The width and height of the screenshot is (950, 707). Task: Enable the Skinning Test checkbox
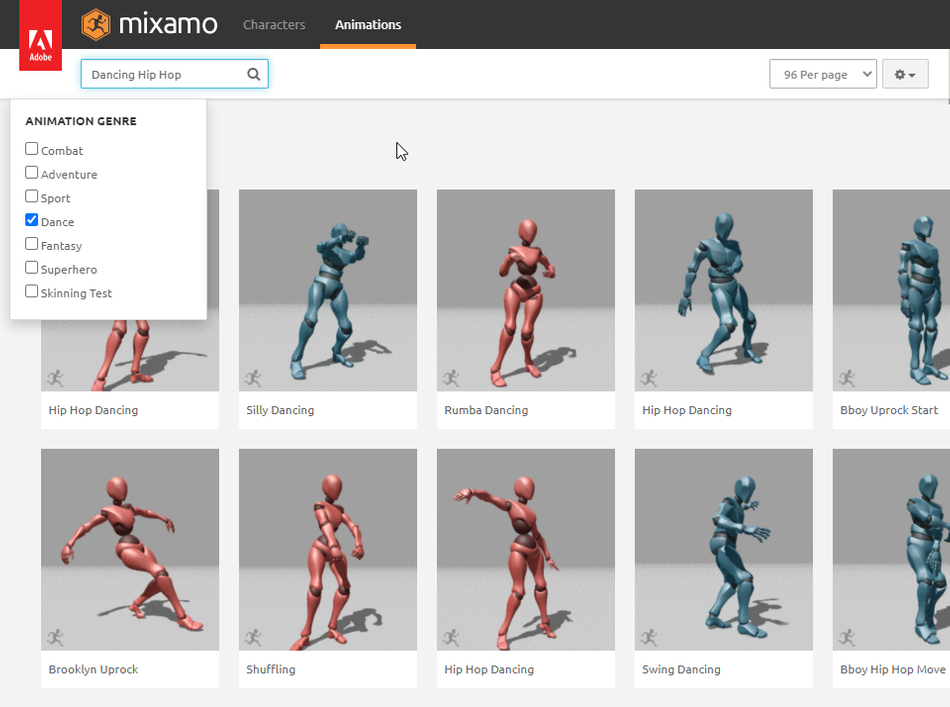[30, 292]
